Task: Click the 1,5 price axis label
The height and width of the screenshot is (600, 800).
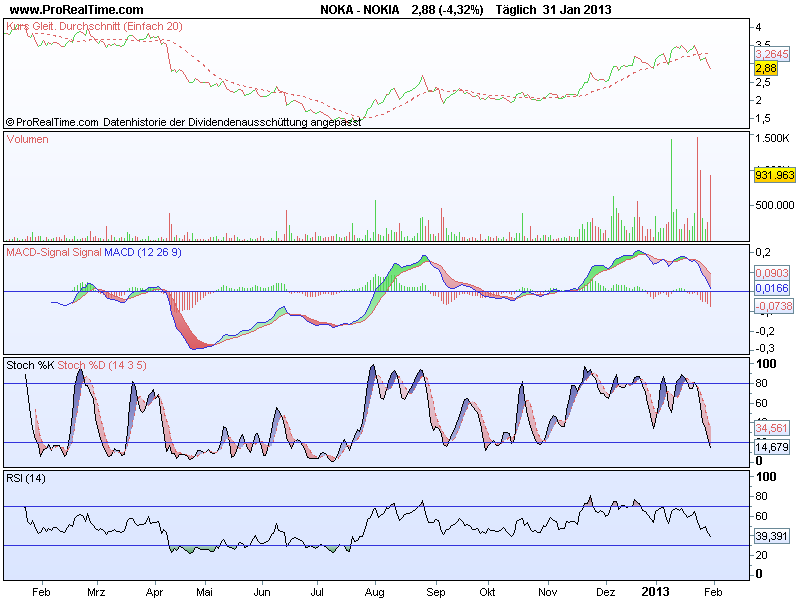Action: coord(763,118)
